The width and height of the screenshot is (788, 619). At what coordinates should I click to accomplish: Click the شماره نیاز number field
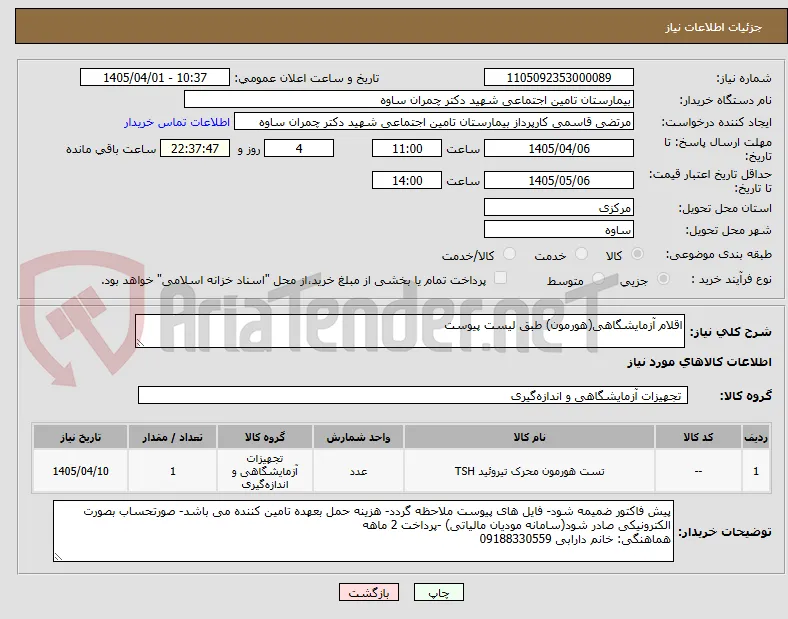[558, 77]
